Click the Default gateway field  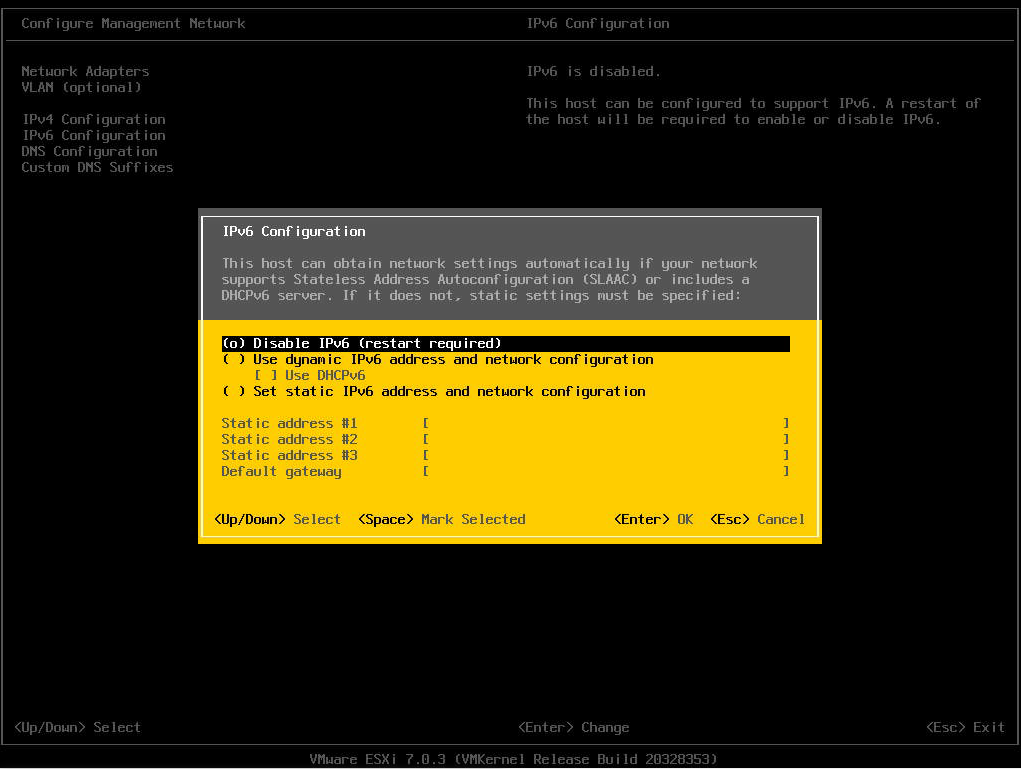606,471
